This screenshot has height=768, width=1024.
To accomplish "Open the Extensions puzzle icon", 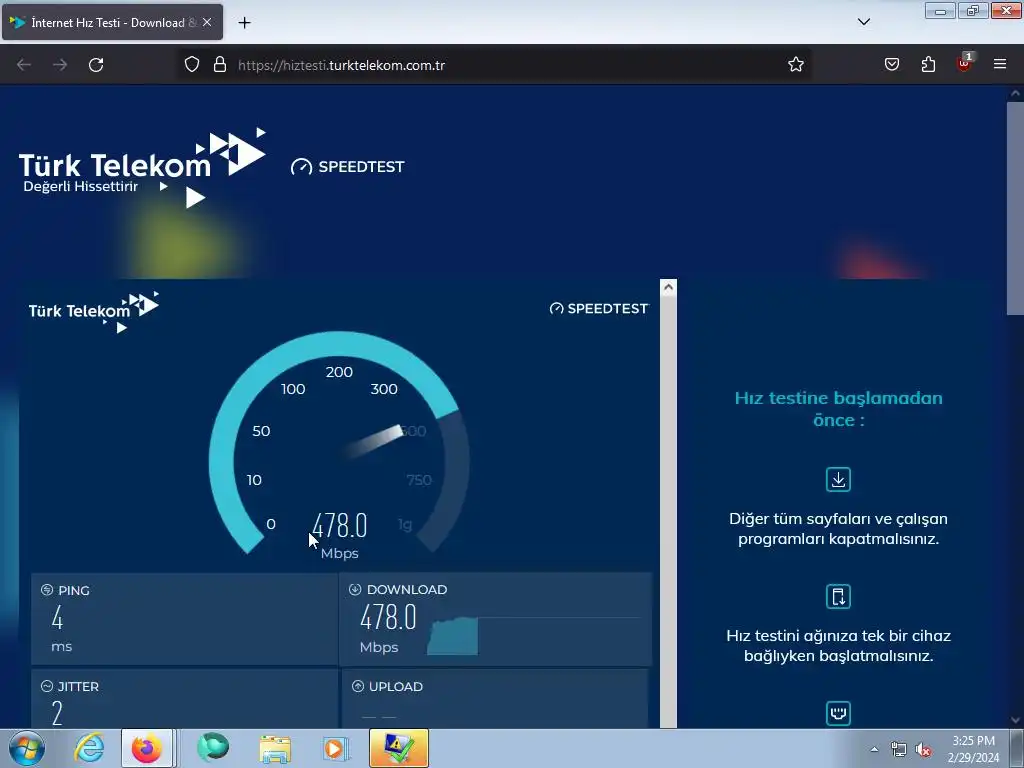I will coord(928,64).
